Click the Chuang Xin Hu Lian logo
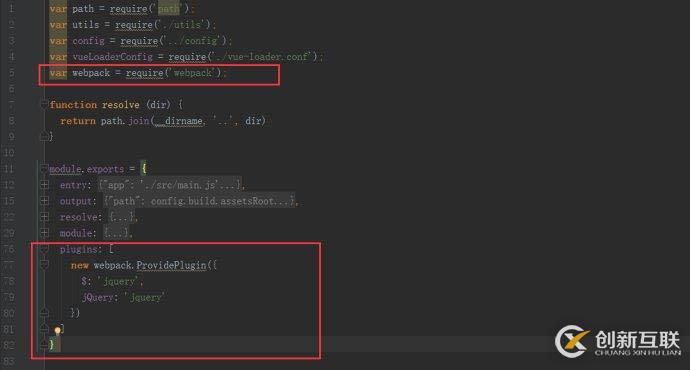Screen dimensions: 690x370 pos(618,341)
